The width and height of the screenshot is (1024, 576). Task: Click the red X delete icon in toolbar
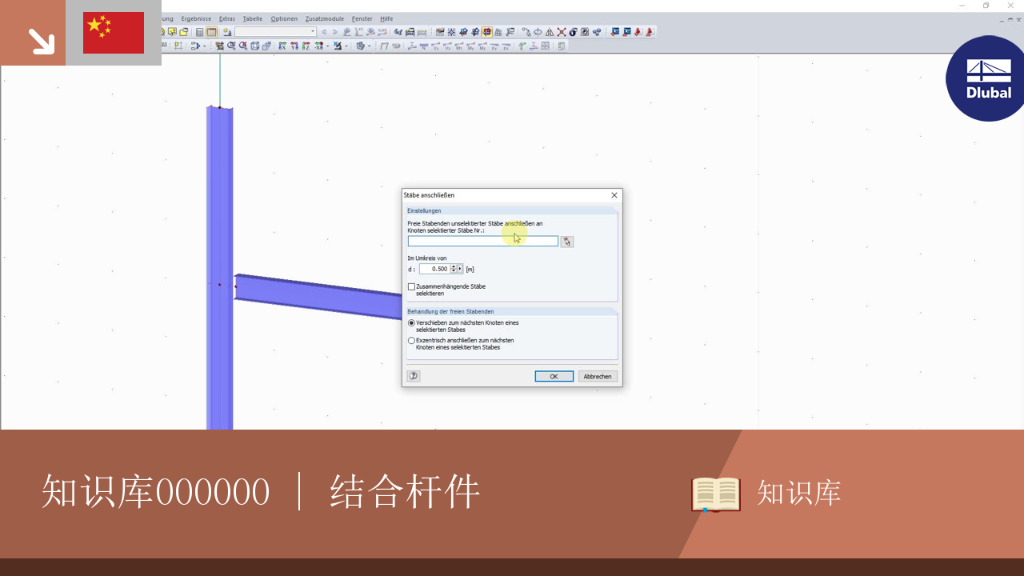click(562, 32)
